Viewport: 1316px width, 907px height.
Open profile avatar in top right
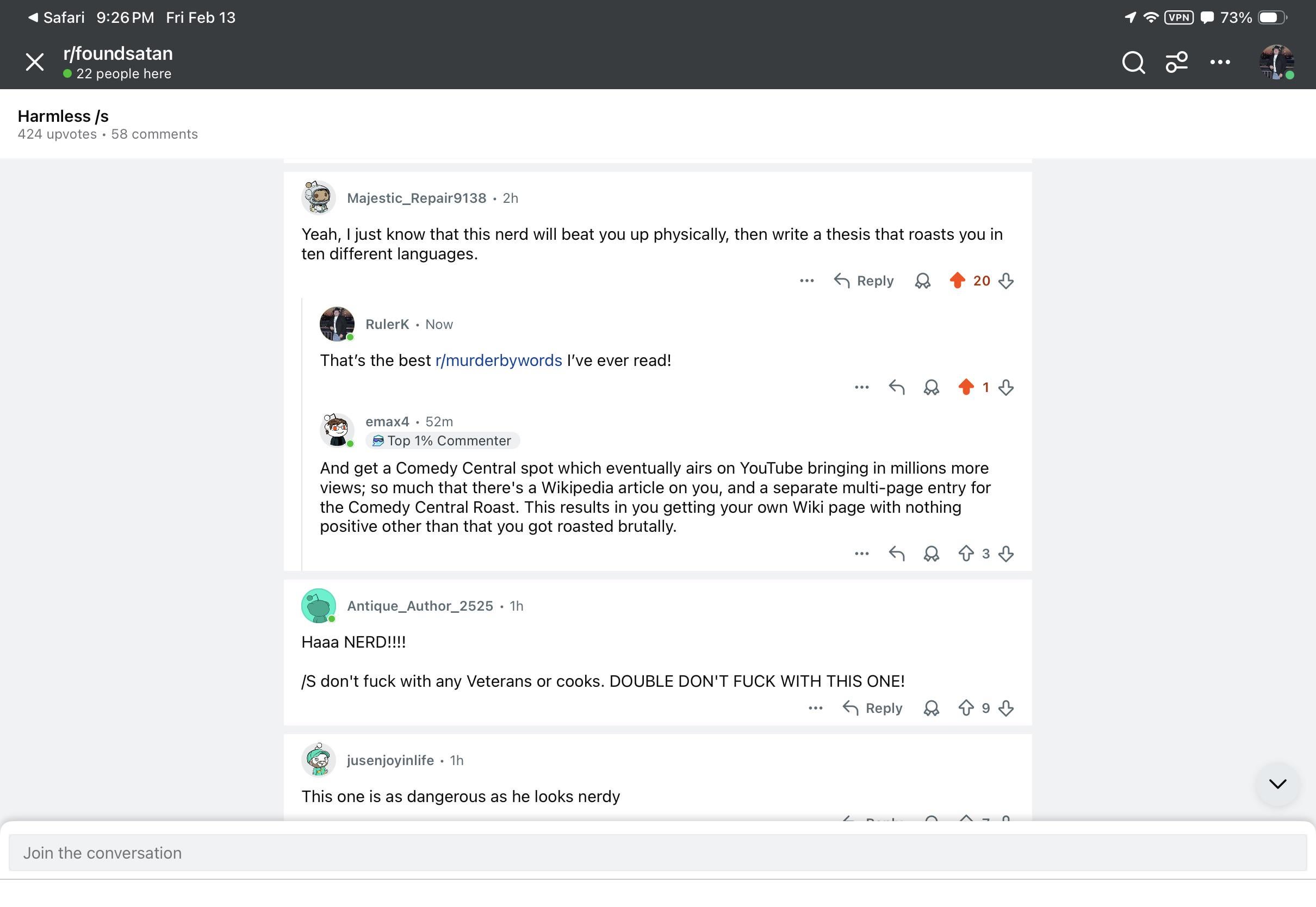(x=1276, y=63)
